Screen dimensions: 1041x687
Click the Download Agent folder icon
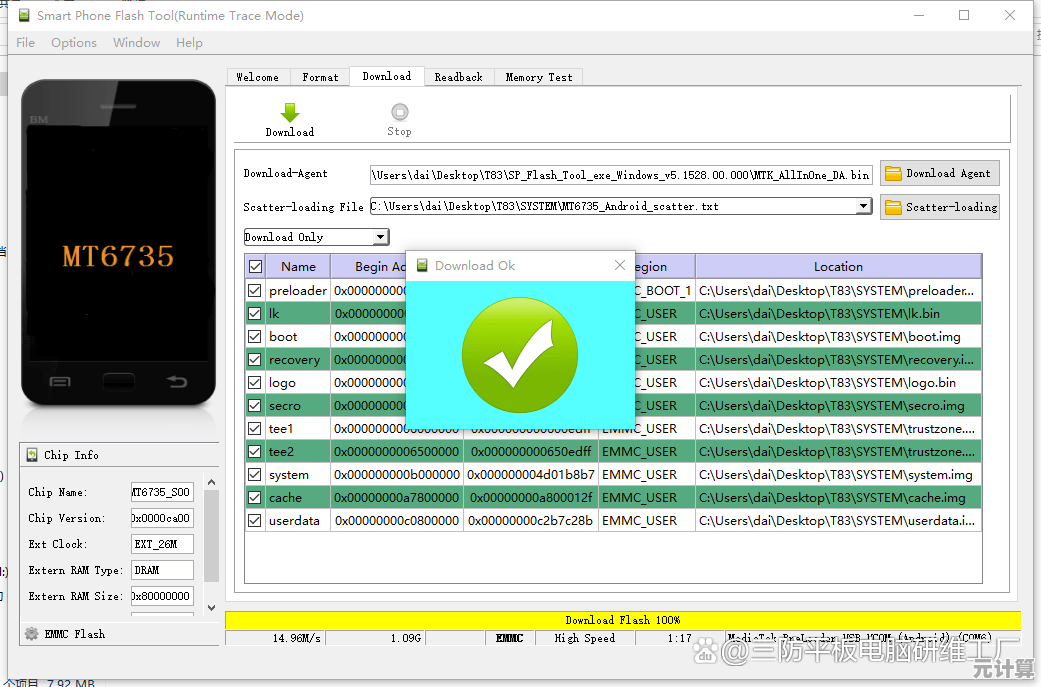tap(893, 174)
